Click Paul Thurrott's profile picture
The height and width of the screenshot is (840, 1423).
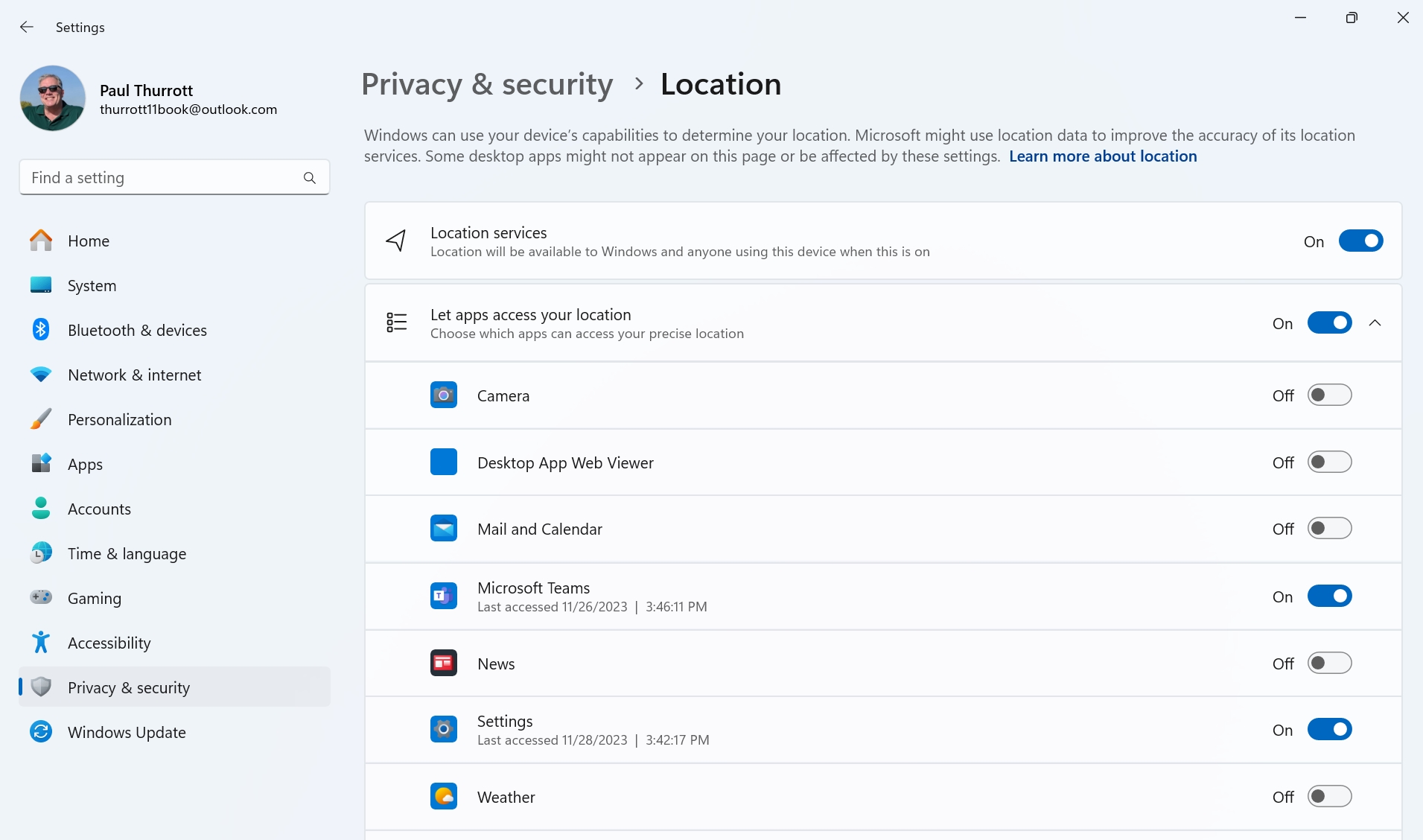coord(53,98)
